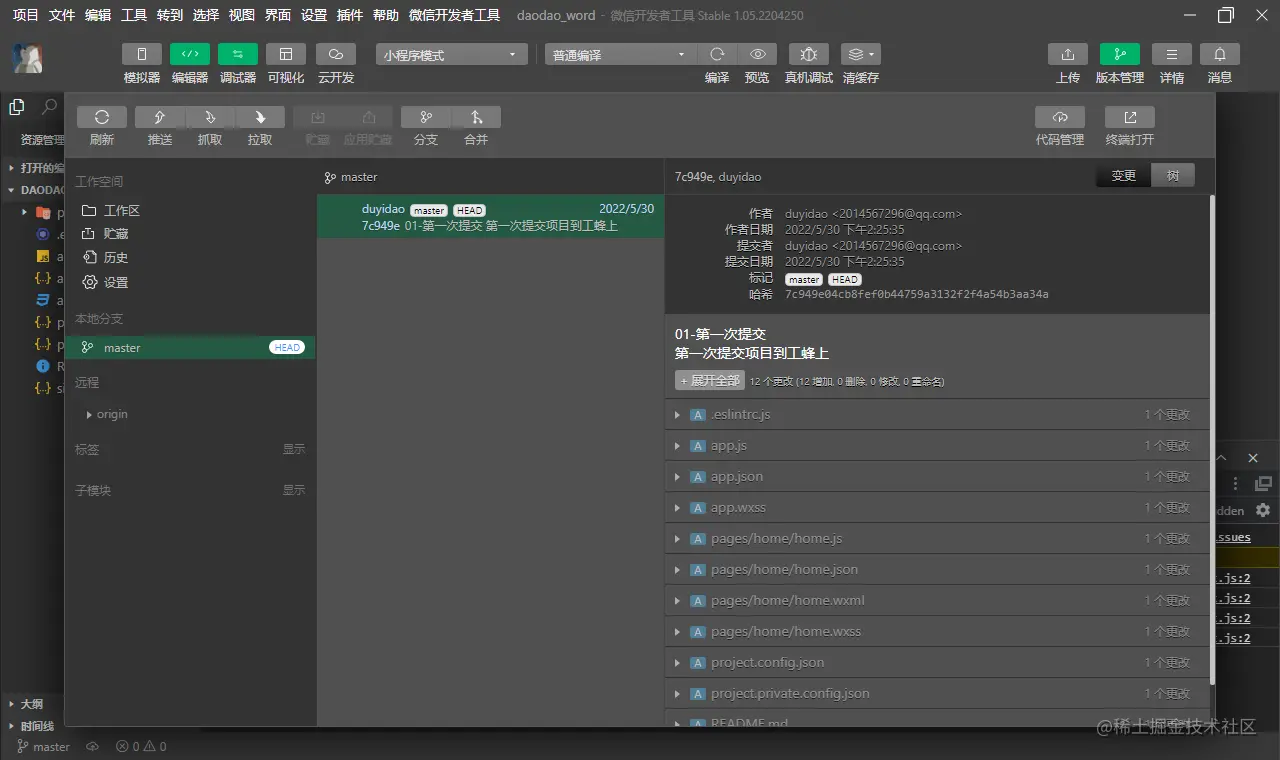
Task: Open the 编辑 menu
Action: coord(98,15)
